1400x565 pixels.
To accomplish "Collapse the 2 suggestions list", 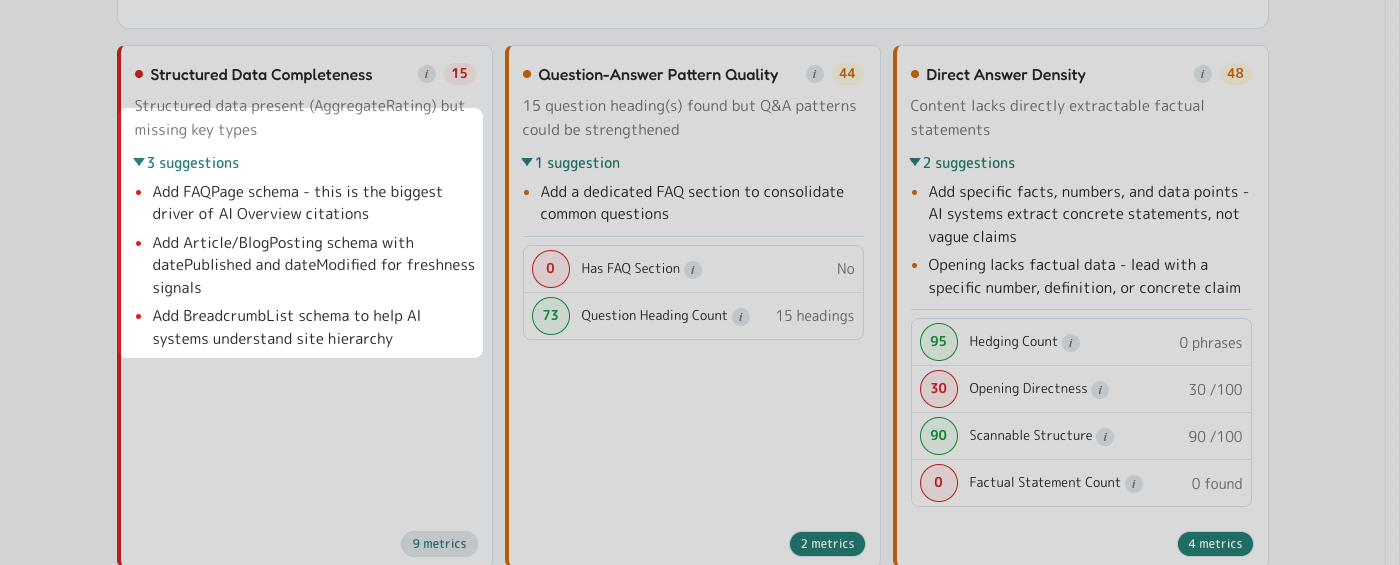I will [962, 163].
